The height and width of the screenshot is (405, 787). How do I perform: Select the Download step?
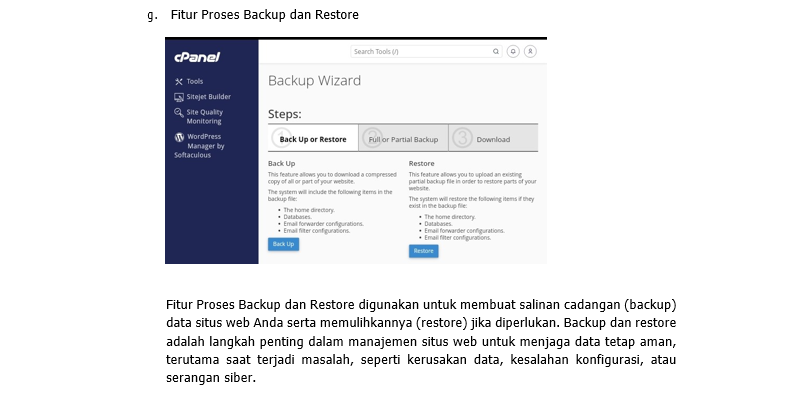click(x=493, y=138)
